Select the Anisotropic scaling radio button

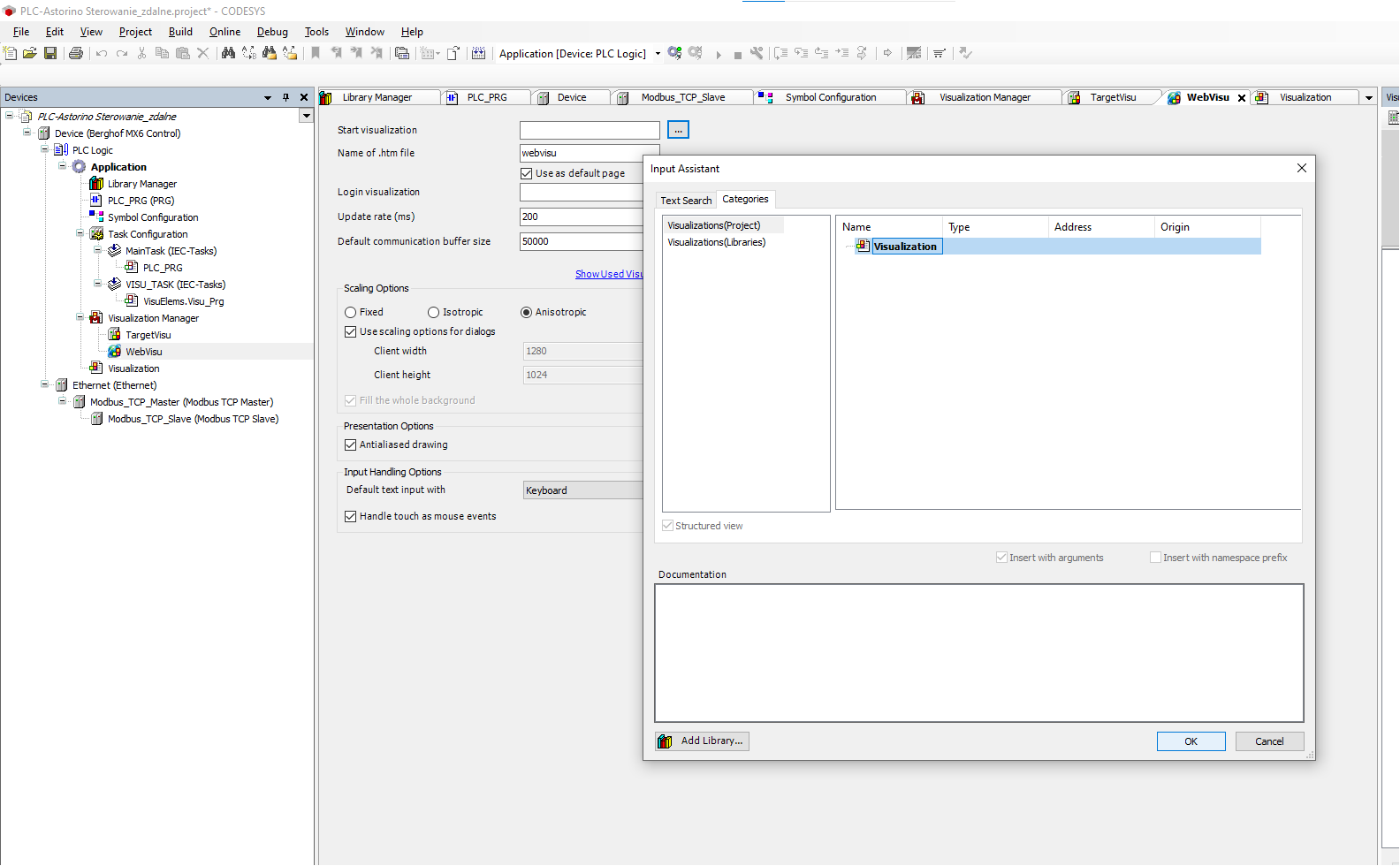[x=526, y=312]
